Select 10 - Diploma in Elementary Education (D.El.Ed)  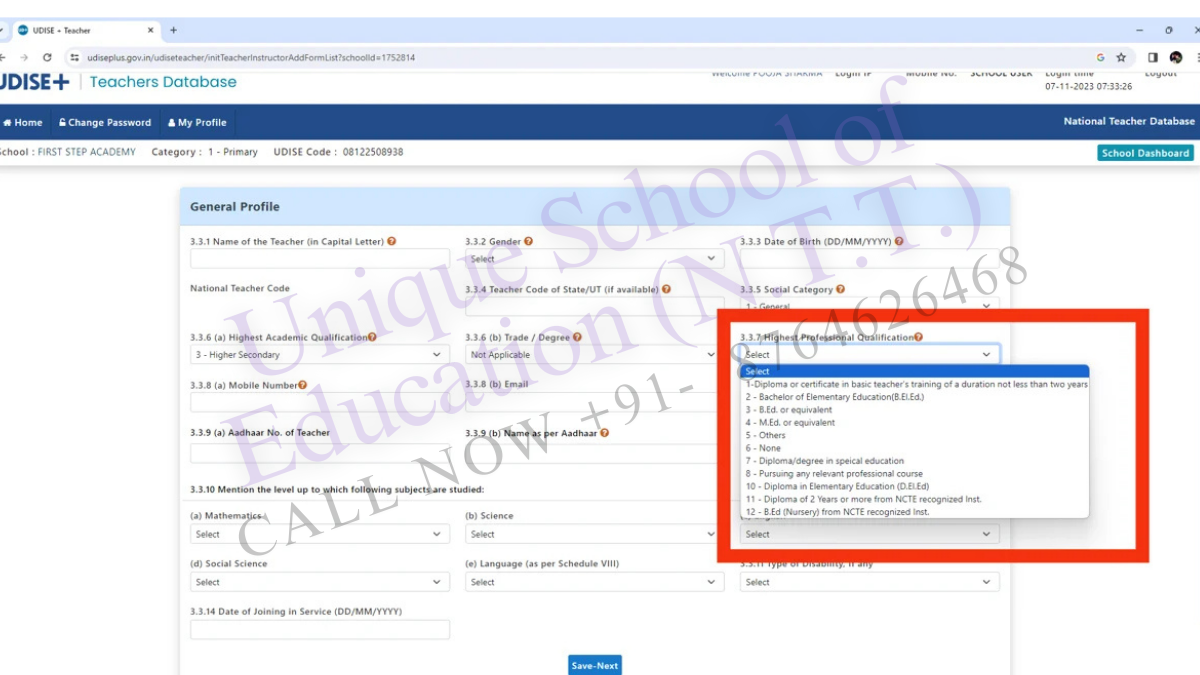tap(915, 487)
